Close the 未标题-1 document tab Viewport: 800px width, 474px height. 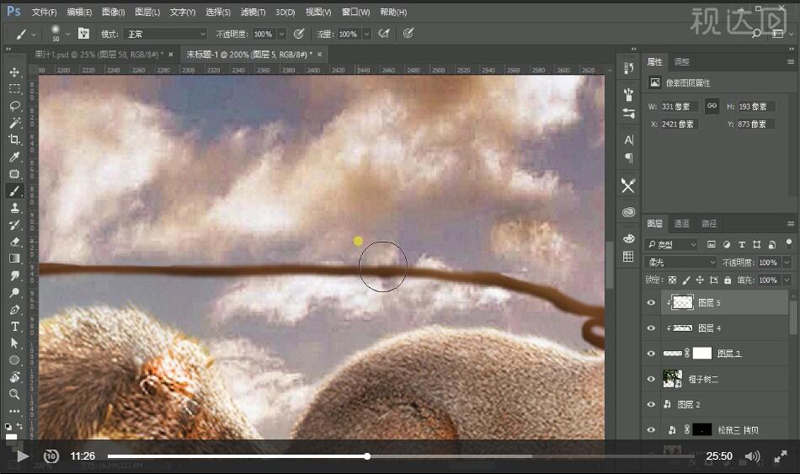coord(320,54)
